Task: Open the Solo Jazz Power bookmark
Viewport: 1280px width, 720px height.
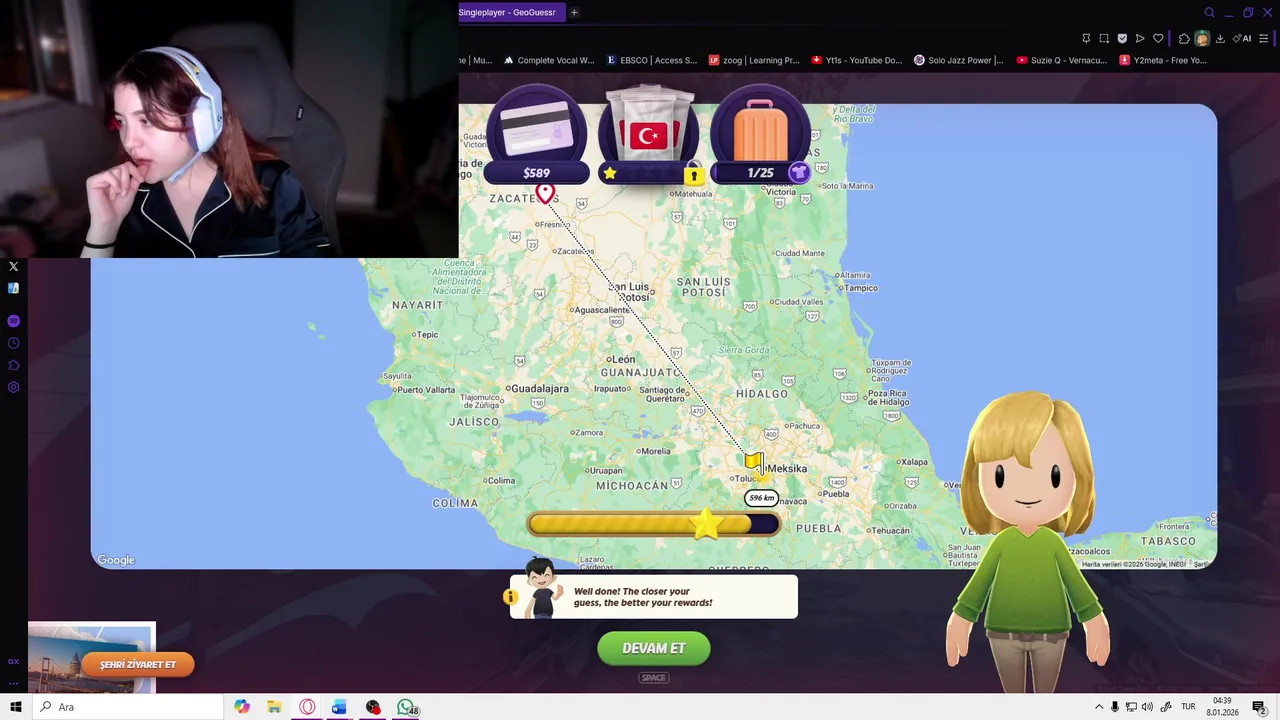Action: [959, 60]
